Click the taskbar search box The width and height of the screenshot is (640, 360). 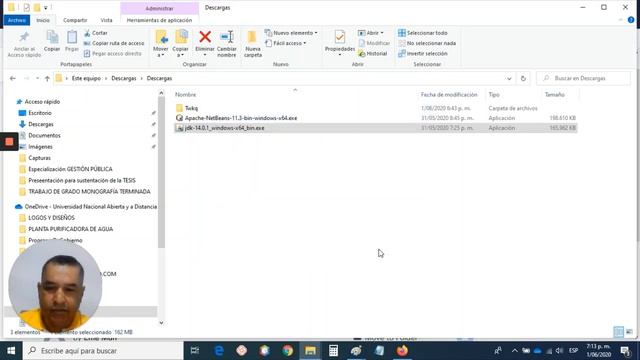click(x=103, y=351)
